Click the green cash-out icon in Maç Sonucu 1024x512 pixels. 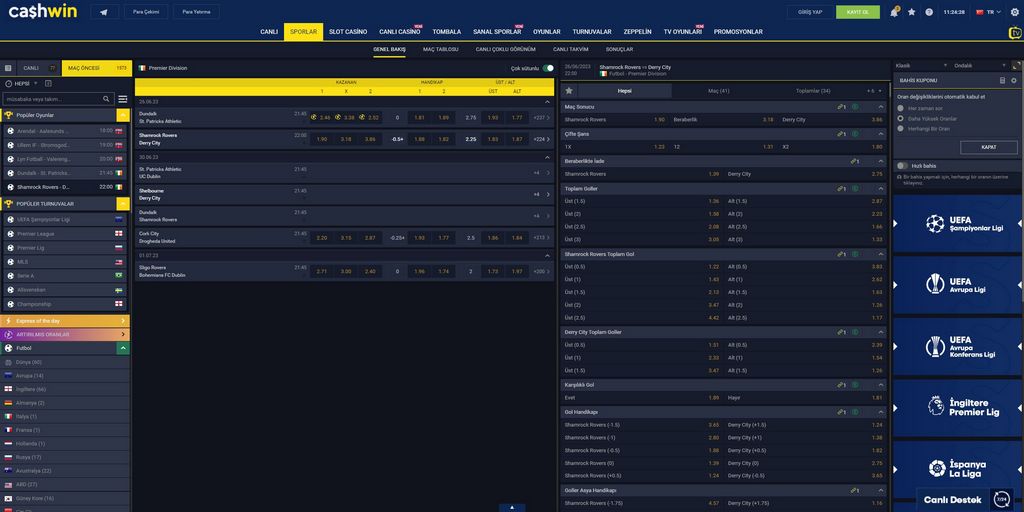pos(855,106)
